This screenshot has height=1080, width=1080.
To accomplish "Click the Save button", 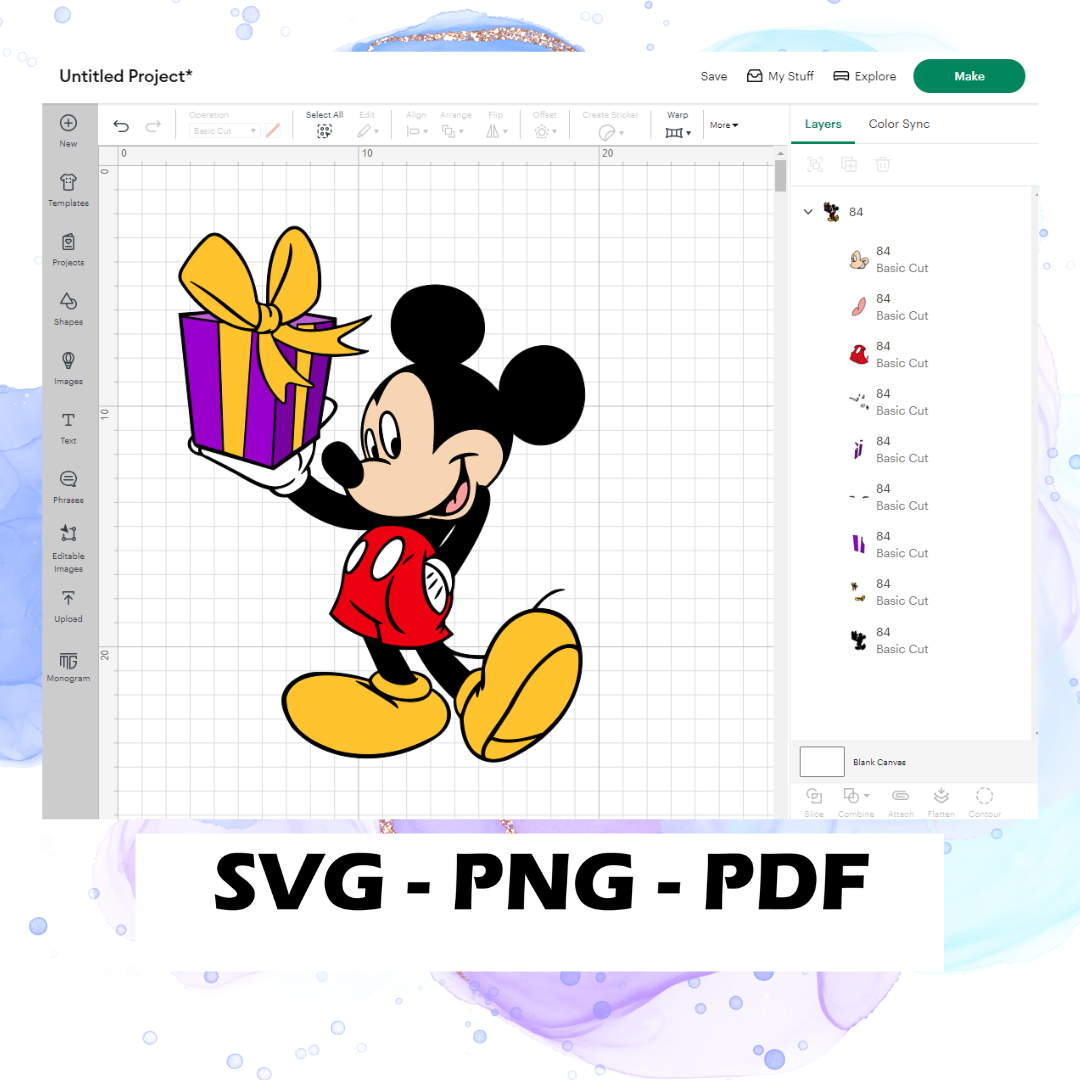I will 714,76.
